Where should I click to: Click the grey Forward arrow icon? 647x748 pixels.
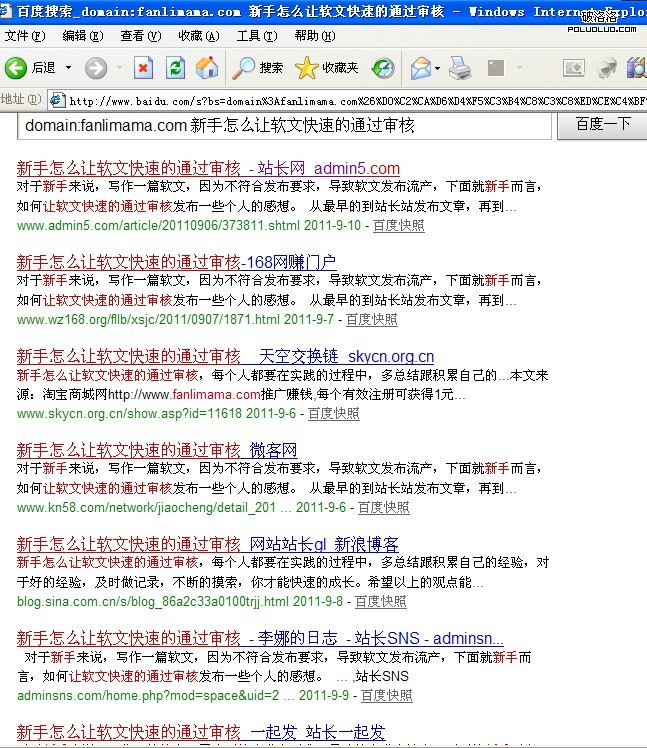(x=96, y=68)
